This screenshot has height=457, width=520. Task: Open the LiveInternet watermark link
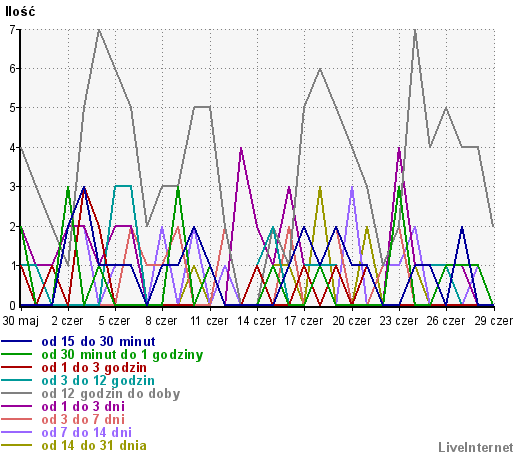coord(476,447)
